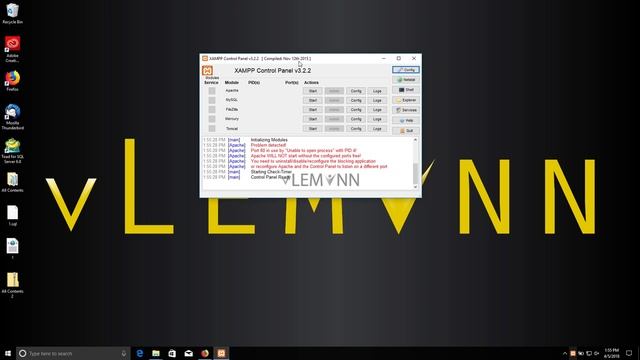Open the Explorer button in XAMPP
640x360 pixels.
[x=406, y=100]
